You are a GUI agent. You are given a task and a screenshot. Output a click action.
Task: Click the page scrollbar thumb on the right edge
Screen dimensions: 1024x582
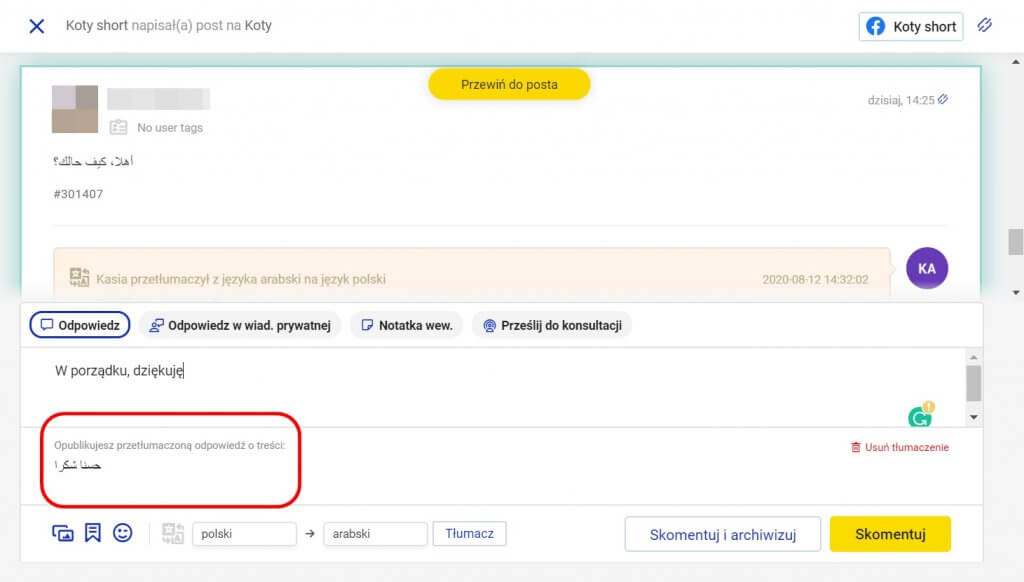[1015, 242]
